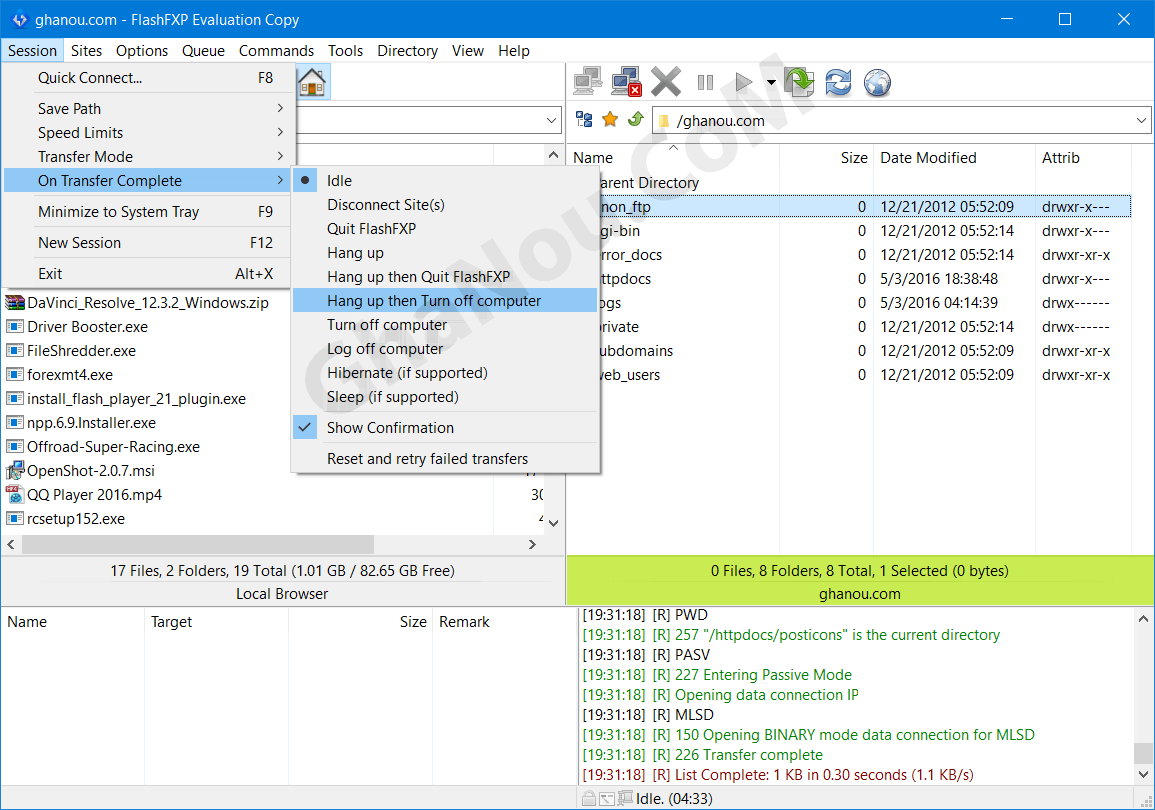The width and height of the screenshot is (1155, 810).
Task: Open the Directory menu
Action: [x=407, y=51]
